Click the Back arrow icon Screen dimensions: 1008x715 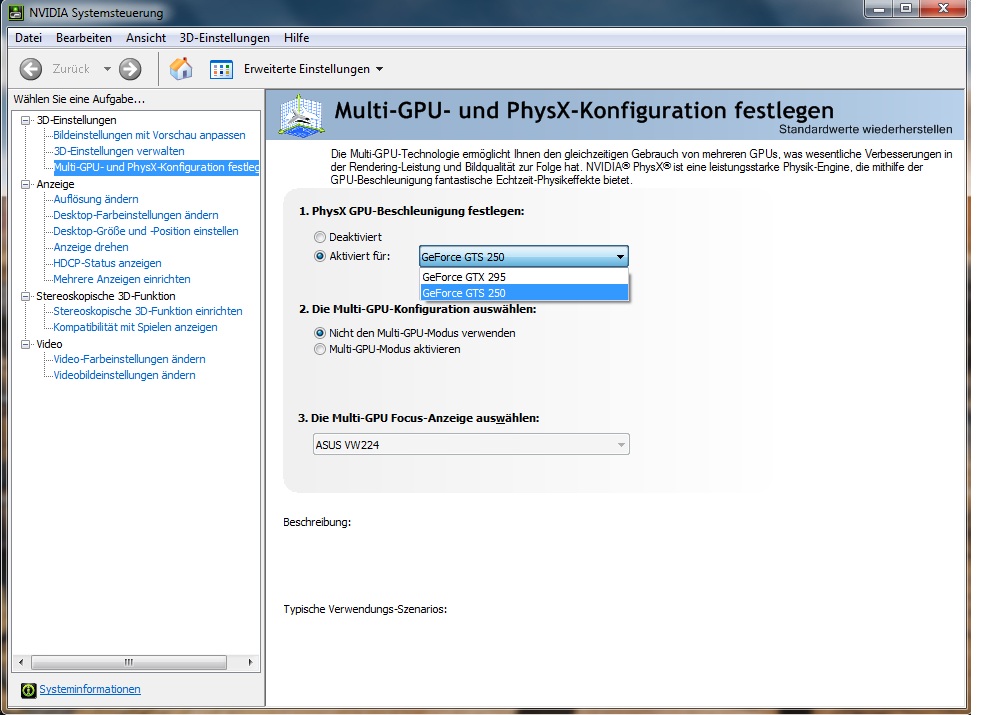[30, 69]
